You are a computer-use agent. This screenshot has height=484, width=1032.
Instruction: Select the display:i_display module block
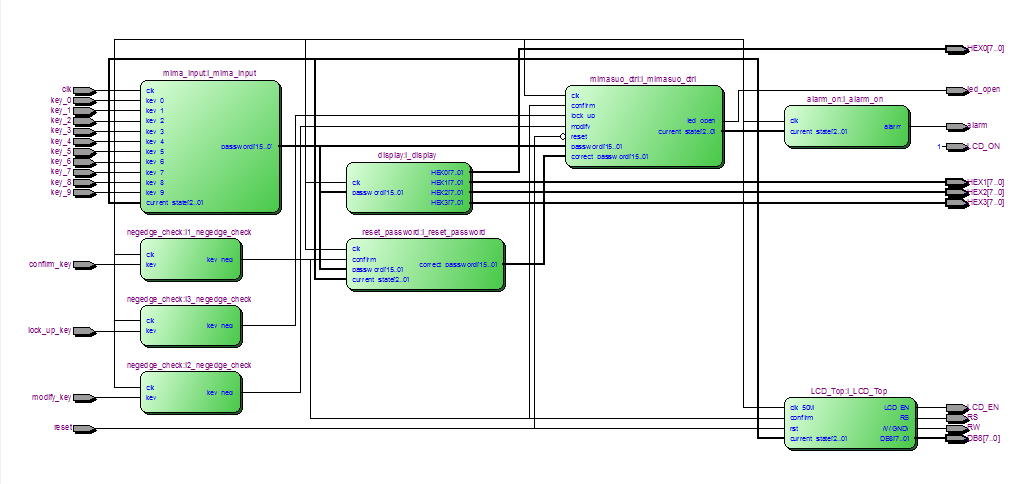409,188
